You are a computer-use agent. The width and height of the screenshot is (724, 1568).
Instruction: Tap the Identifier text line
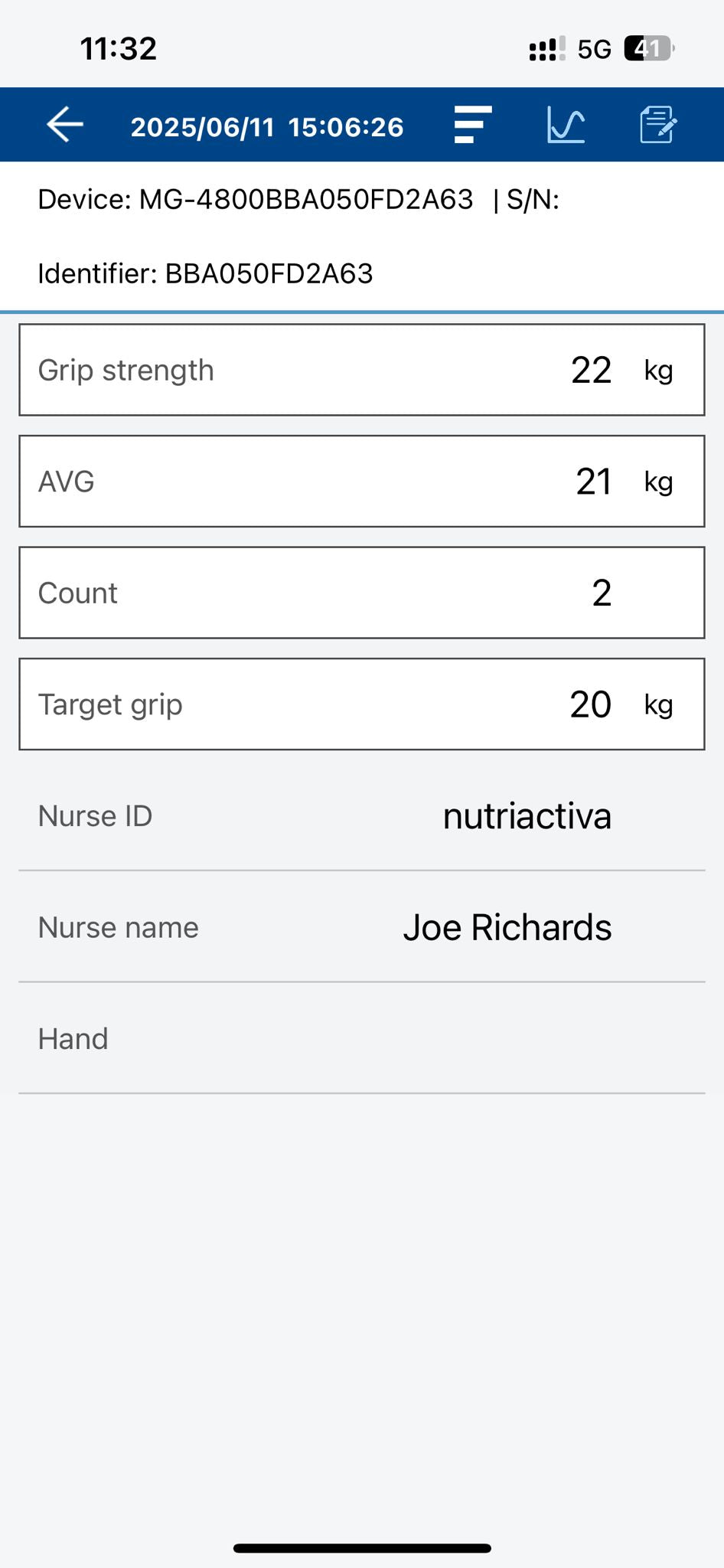[205, 273]
